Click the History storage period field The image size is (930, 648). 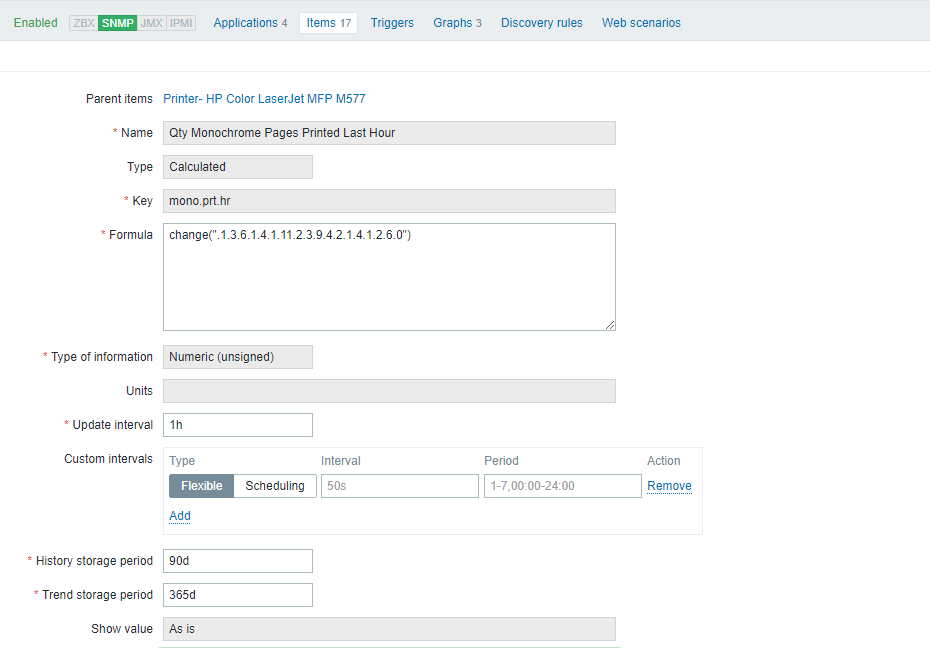(x=237, y=560)
